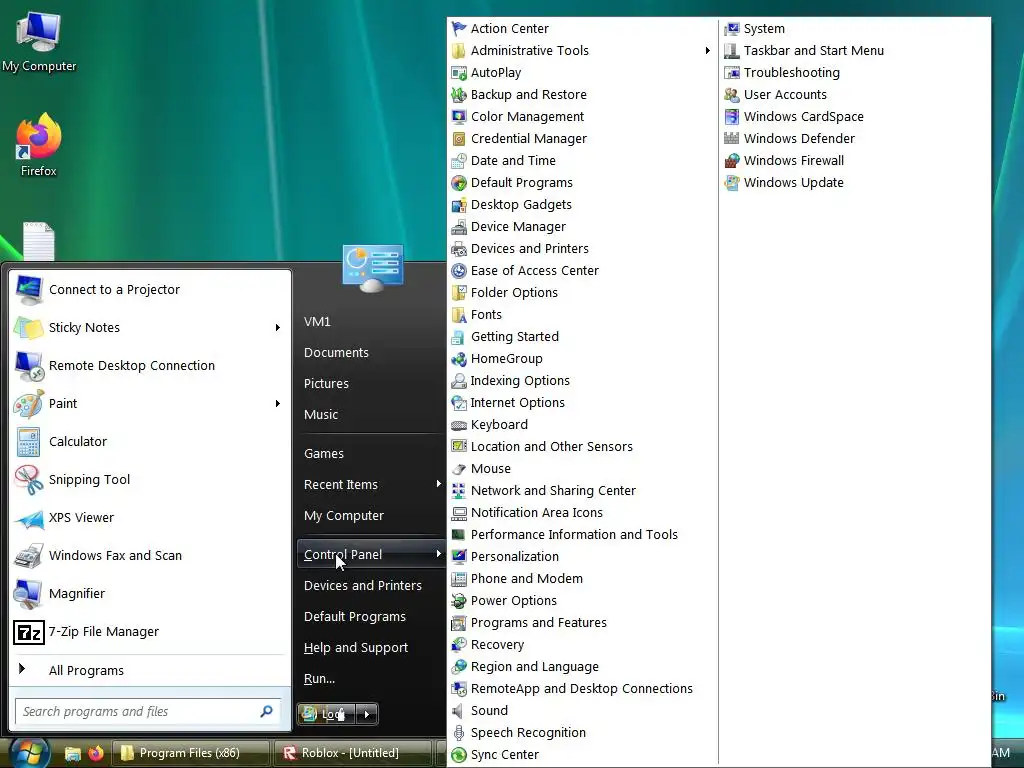Expand Recent Items submenu arrow
Viewport: 1024px width, 768px height.
click(438, 484)
